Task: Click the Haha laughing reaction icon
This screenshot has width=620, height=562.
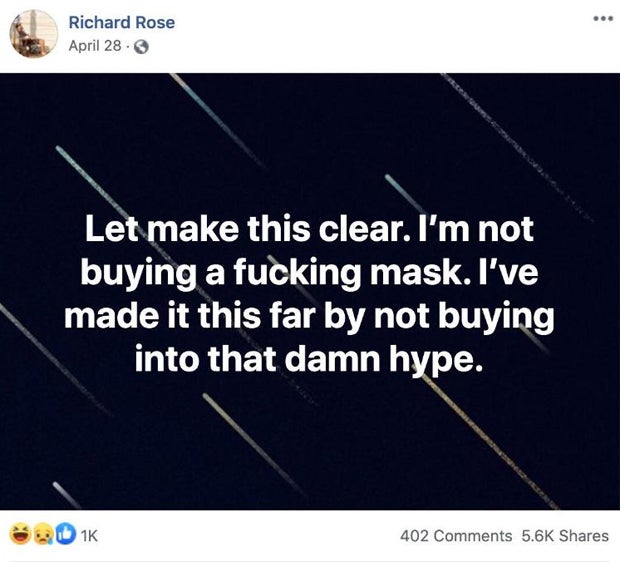Action: tap(18, 535)
